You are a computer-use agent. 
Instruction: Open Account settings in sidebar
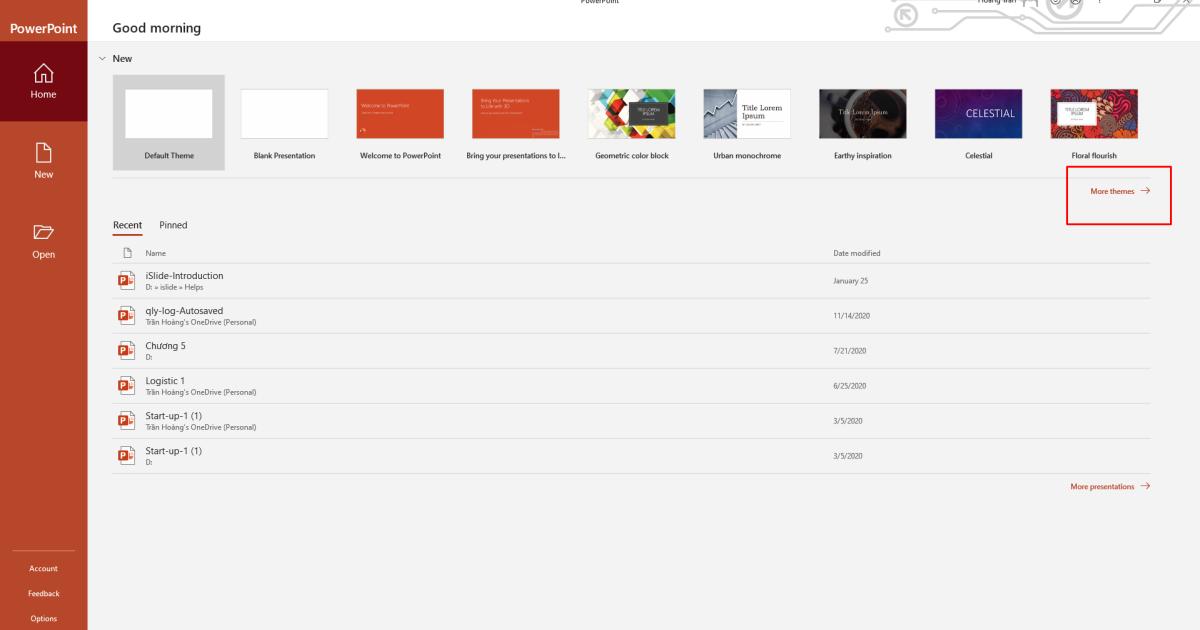[44, 568]
